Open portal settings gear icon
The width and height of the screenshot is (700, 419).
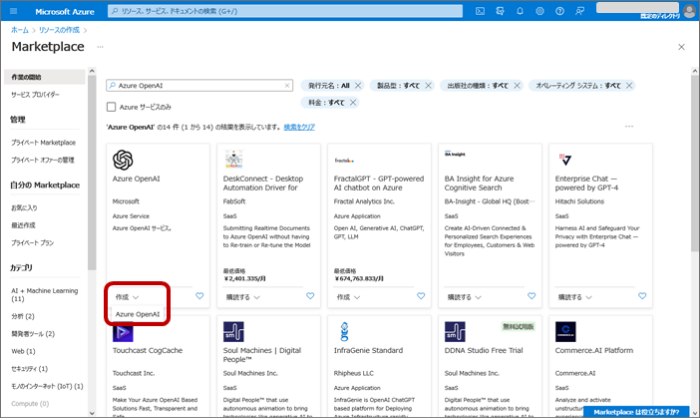(540, 11)
